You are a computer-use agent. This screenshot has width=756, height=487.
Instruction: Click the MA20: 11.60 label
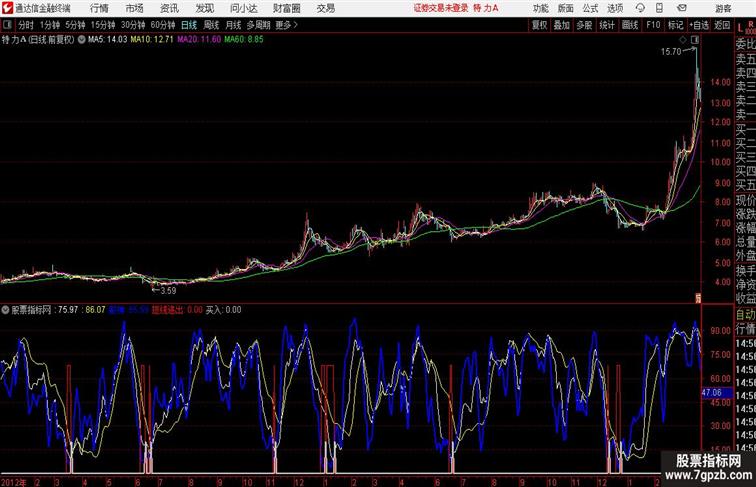pos(199,40)
